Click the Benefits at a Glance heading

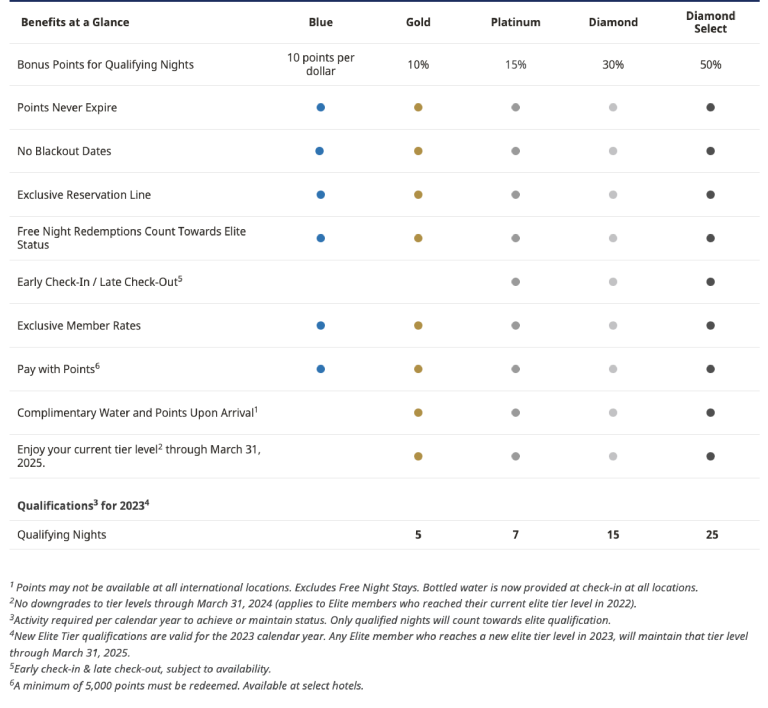click(x=75, y=22)
